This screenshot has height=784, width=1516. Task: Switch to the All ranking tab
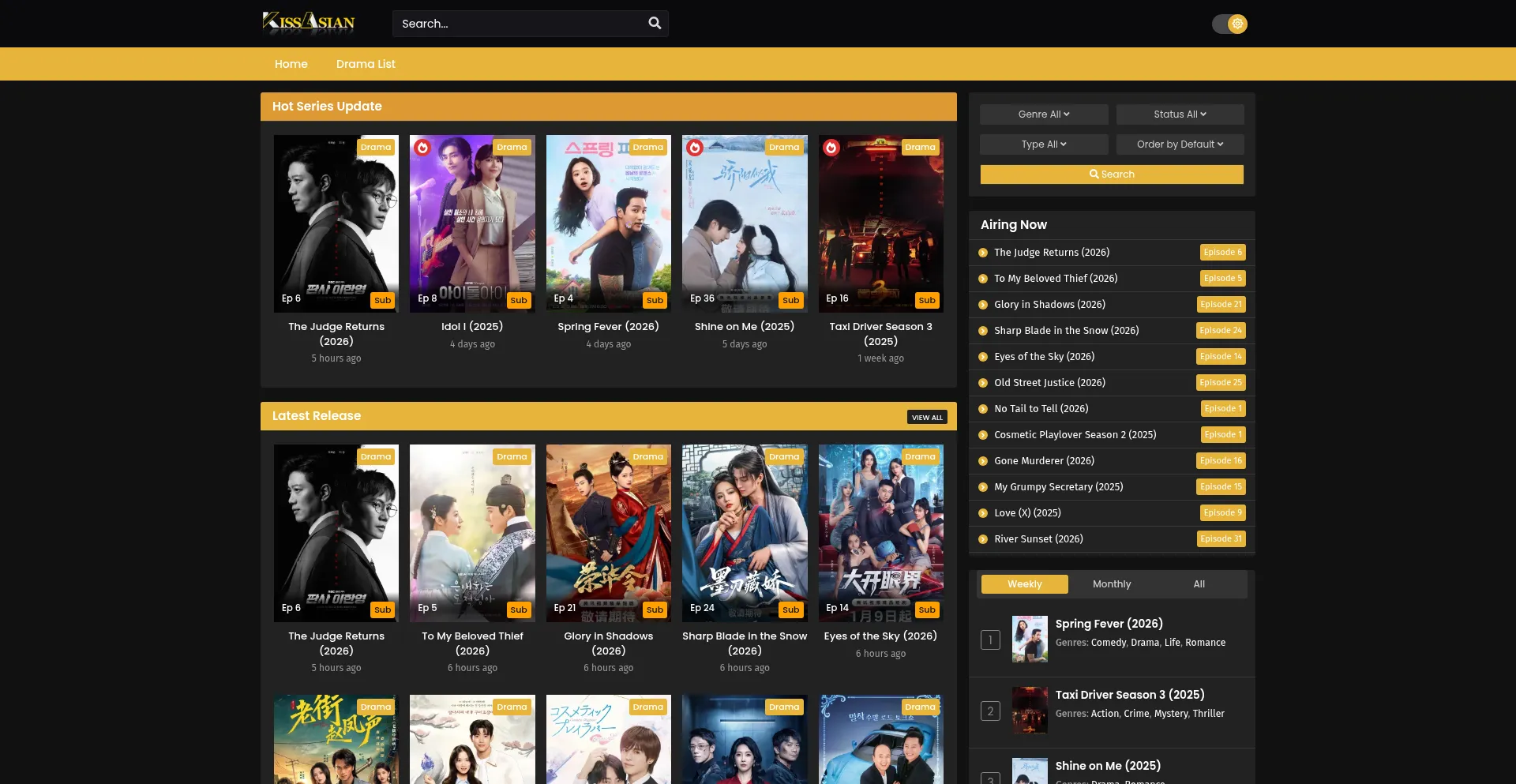tap(1199, 584)
